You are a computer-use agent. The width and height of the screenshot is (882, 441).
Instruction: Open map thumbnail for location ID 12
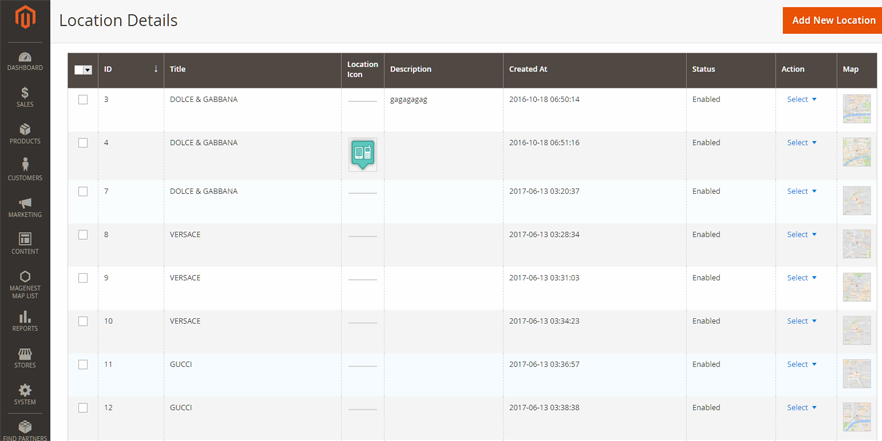[x=857, y=417]
